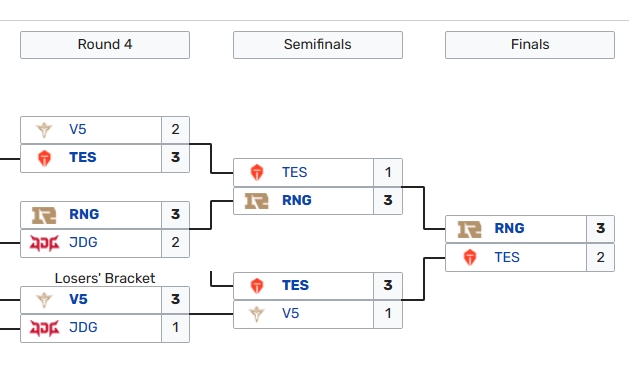The height and width of the screenshot is (381, 629).
Task: Open RNG team link in Finals
Action: (x=509, y=228)
